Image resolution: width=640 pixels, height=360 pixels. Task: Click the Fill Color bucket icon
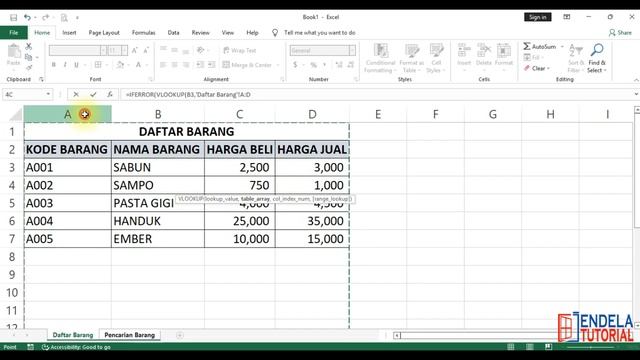[x=120, y=65]
